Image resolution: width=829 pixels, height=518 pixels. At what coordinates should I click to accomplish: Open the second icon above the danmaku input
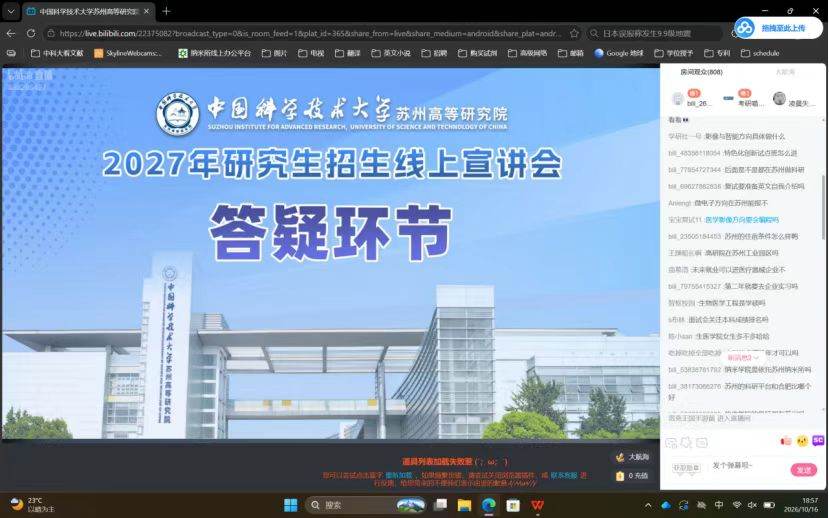[x=686, y=442]
